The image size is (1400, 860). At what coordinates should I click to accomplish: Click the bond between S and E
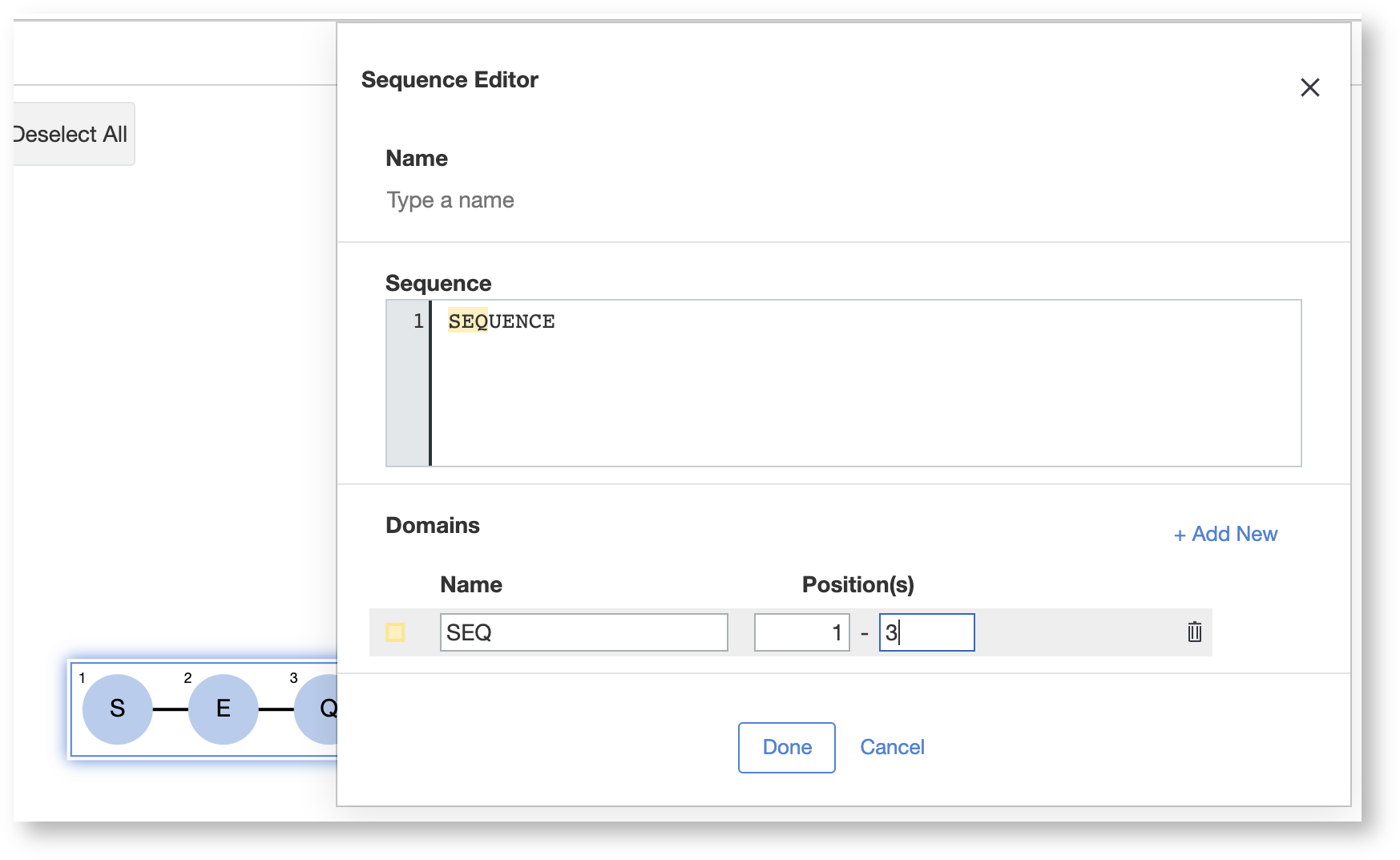(170, 709)
